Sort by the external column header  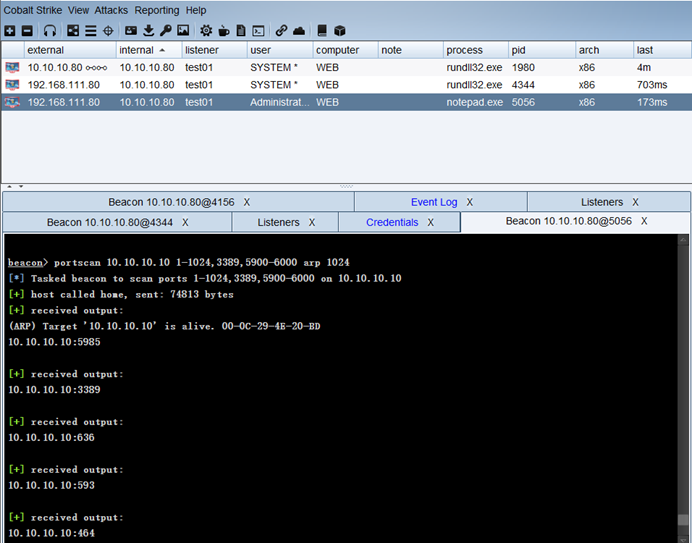tap(70, 50)
